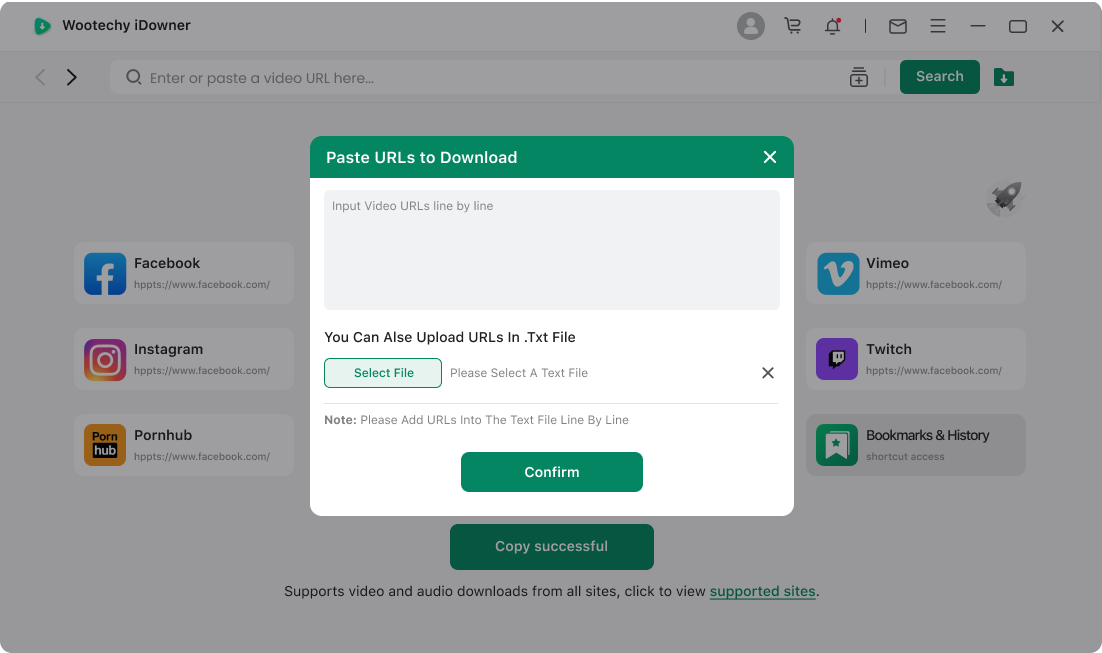Image resolution: width=1102 pixels, height=653 pixels.
Task: Focus the video URL search field
Action: click(490, 78)
